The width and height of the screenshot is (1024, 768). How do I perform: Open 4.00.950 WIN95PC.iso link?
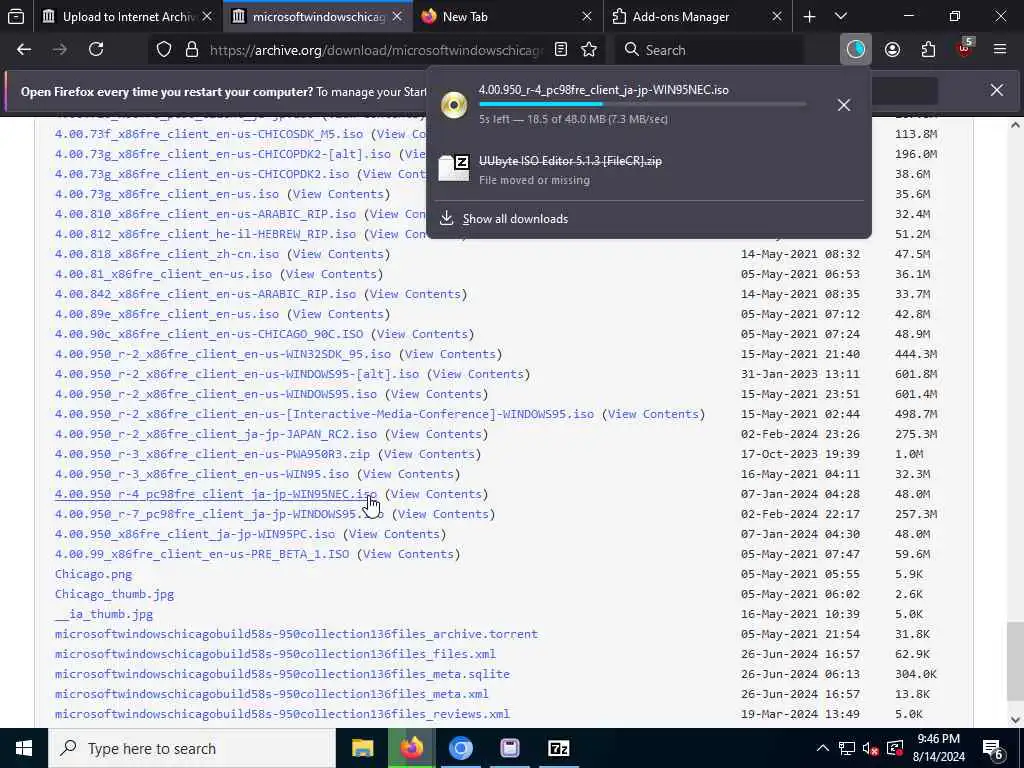pos(195,534)
